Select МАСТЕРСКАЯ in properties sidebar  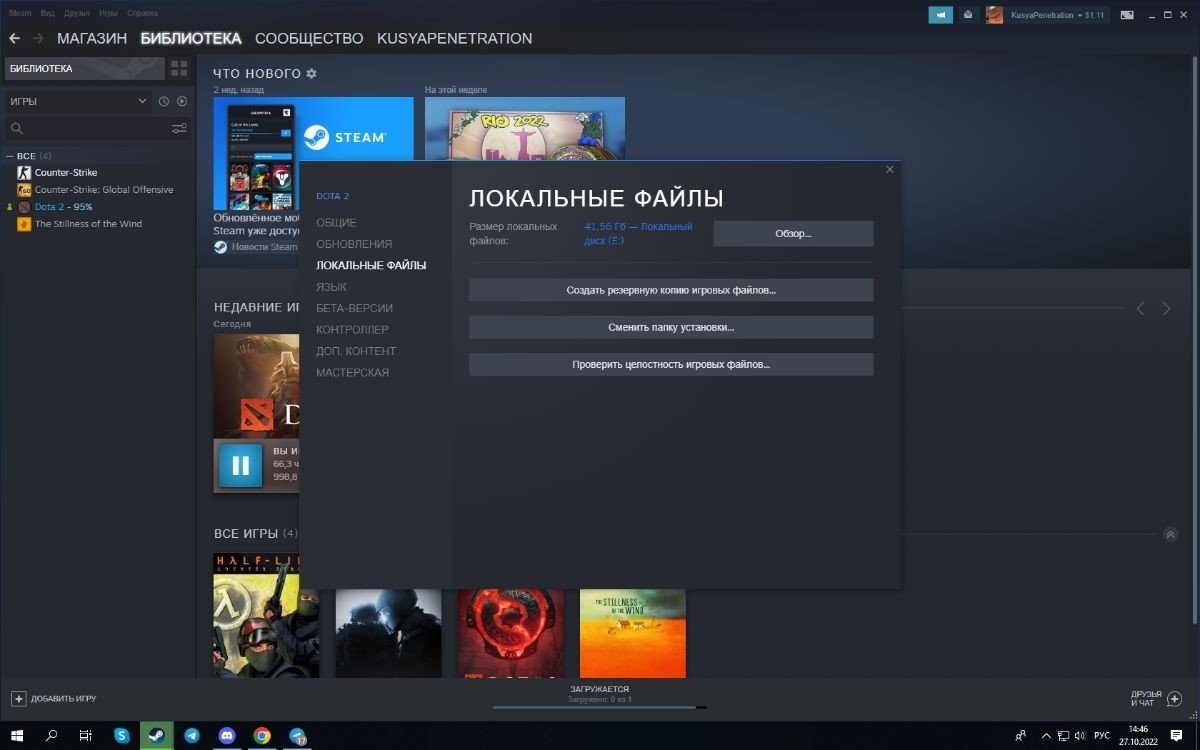coord(352,373)
